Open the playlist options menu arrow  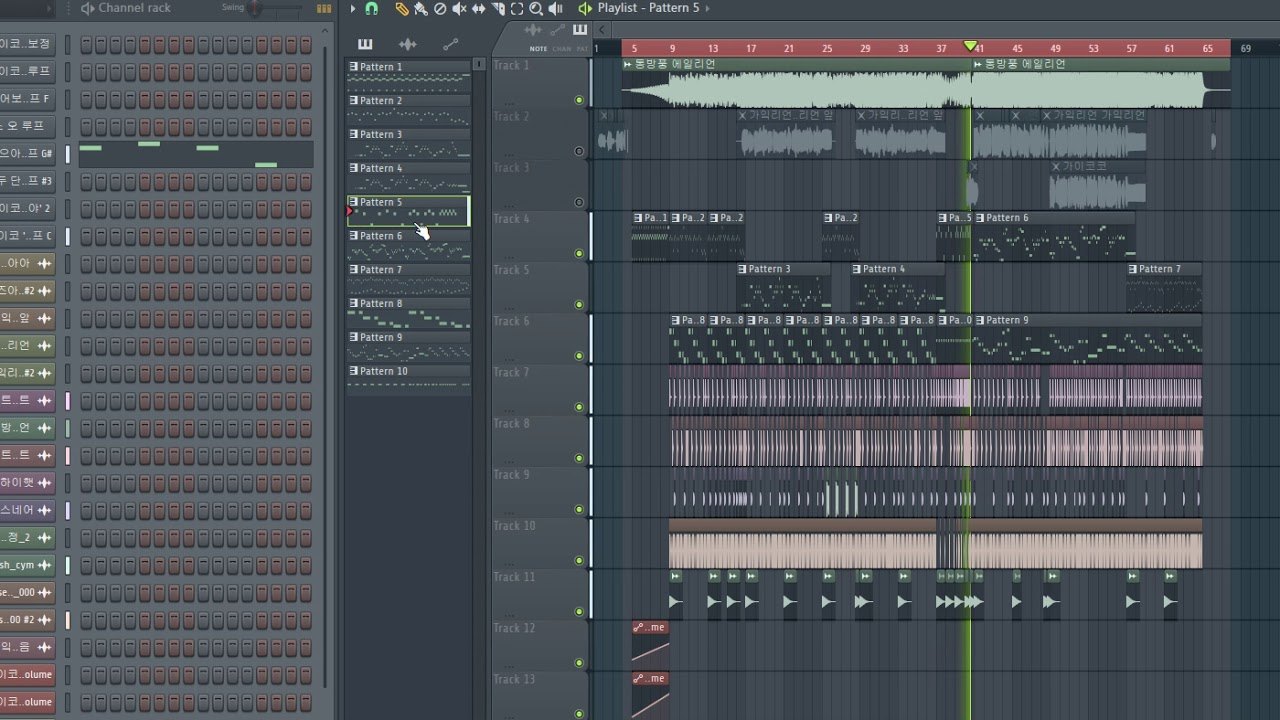tap(353, 8)
